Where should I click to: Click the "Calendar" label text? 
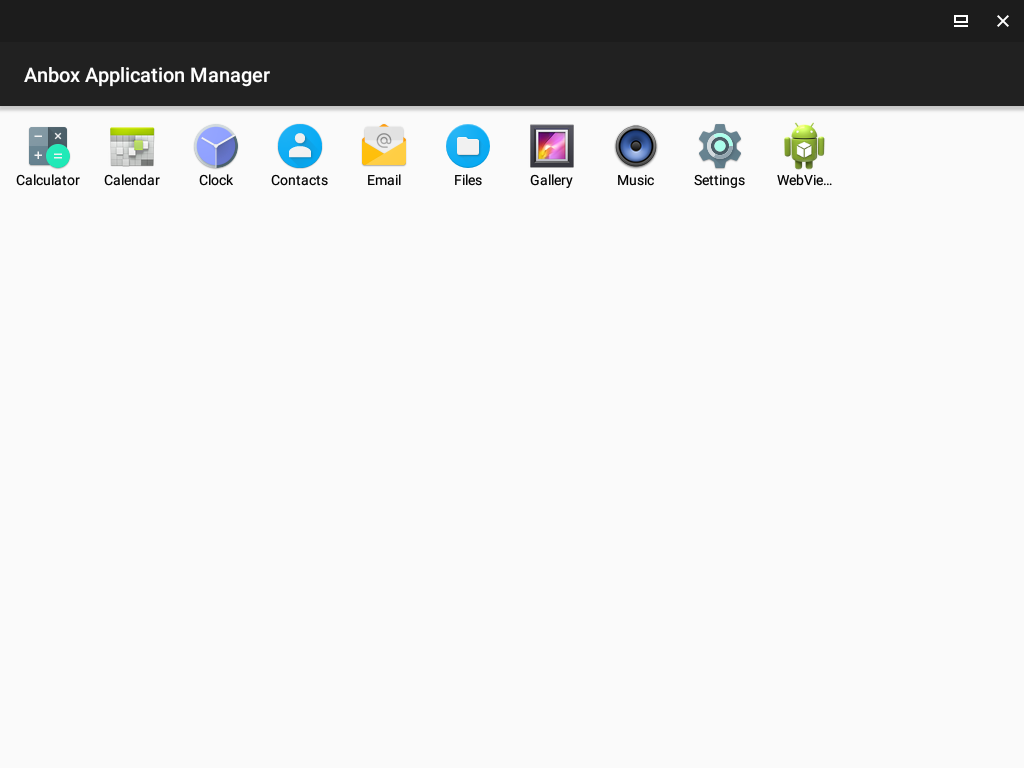tap(132, 180)
